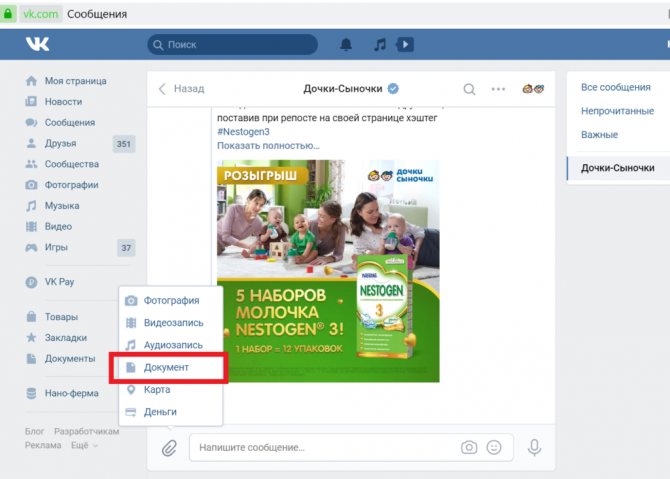Image resolution: width=670 pixels, height=479 pixels.
Task: Open the Nestogen giveaway image
Action: point(328,271)
